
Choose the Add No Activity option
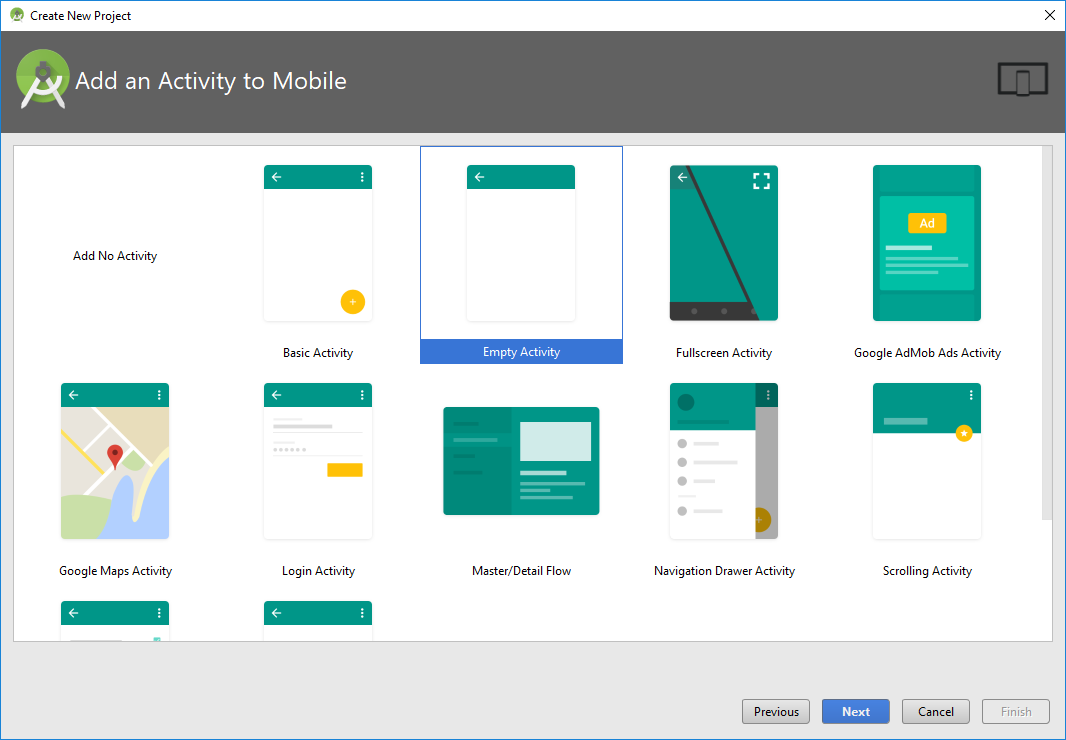(115, 256)
